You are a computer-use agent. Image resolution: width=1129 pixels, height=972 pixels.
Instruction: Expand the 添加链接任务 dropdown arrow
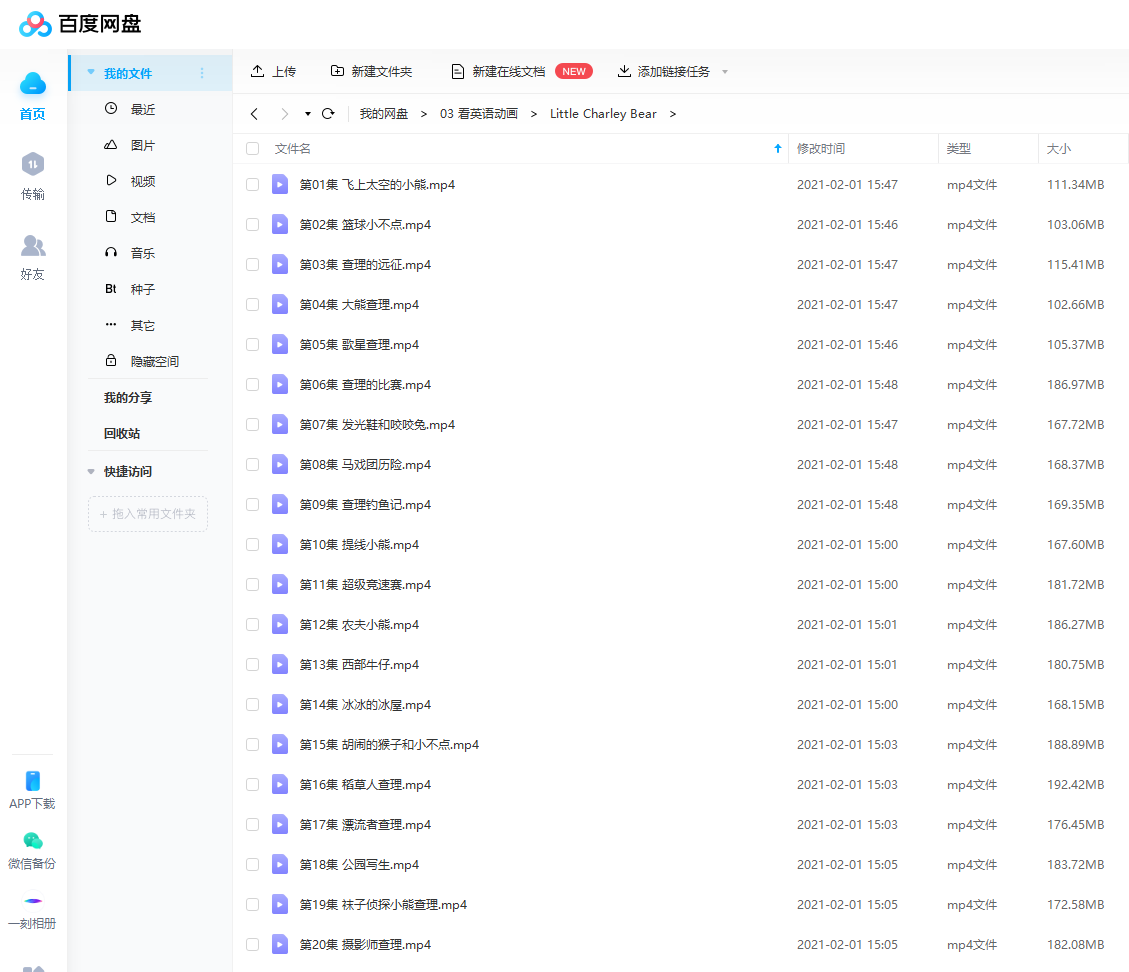tap(725, 72)
